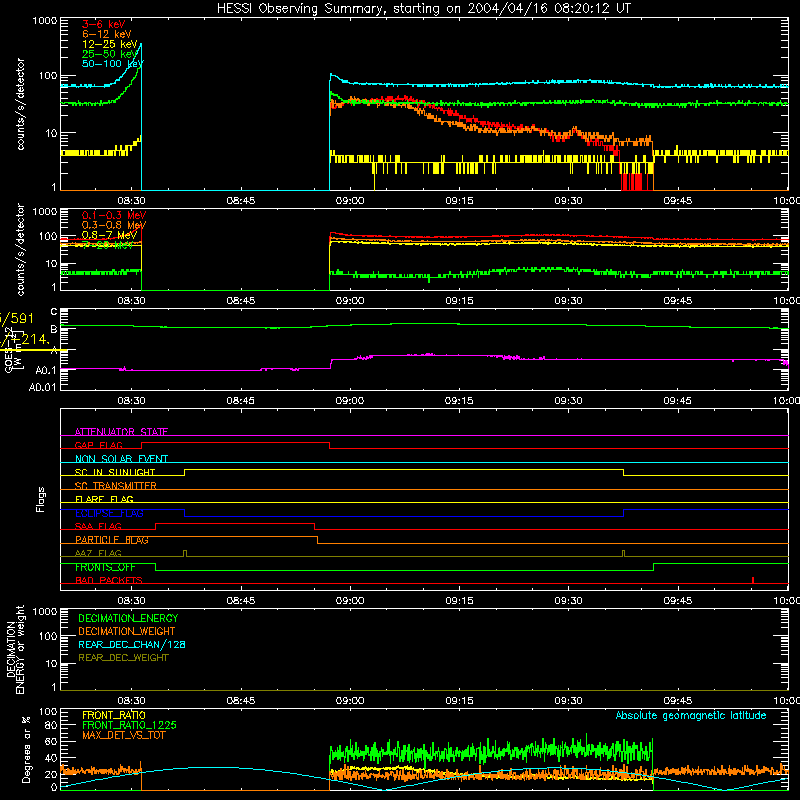Click the ATTENUATOR_STATE flag label
Image resolution: width=800 pixels, height=800 pixels.
coord(121,432)
